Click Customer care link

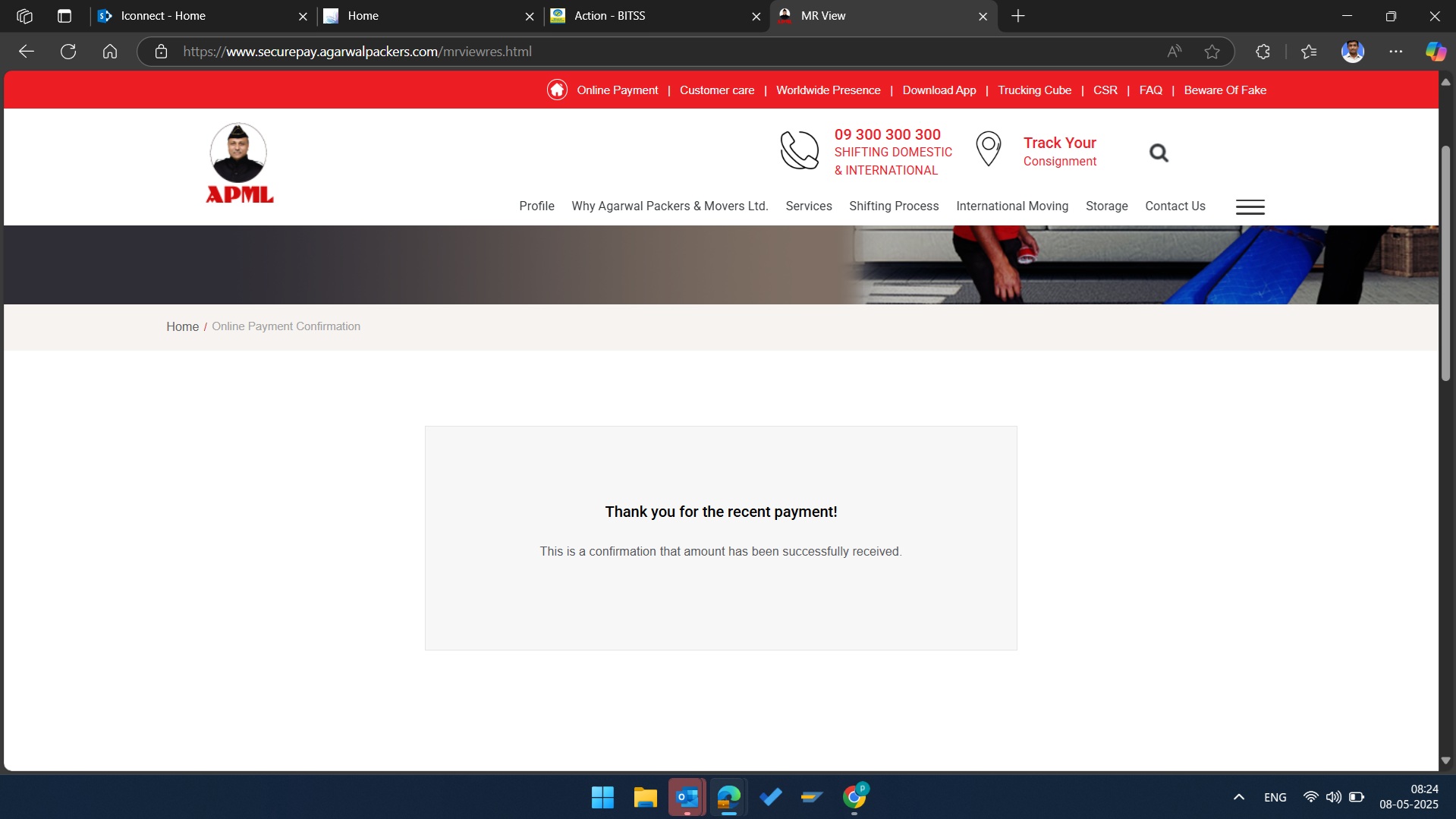pyautogui.click(x=717, y=90)
